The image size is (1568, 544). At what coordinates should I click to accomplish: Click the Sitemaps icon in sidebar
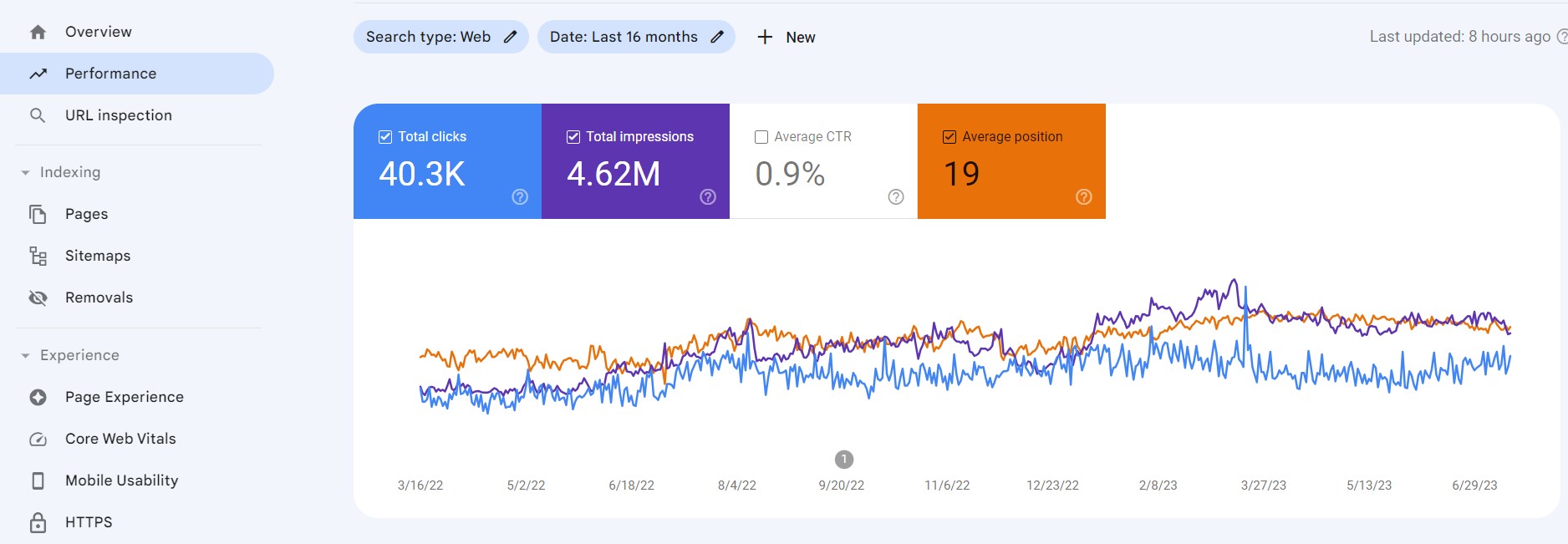pyautogui.click(x=38, y=256)
